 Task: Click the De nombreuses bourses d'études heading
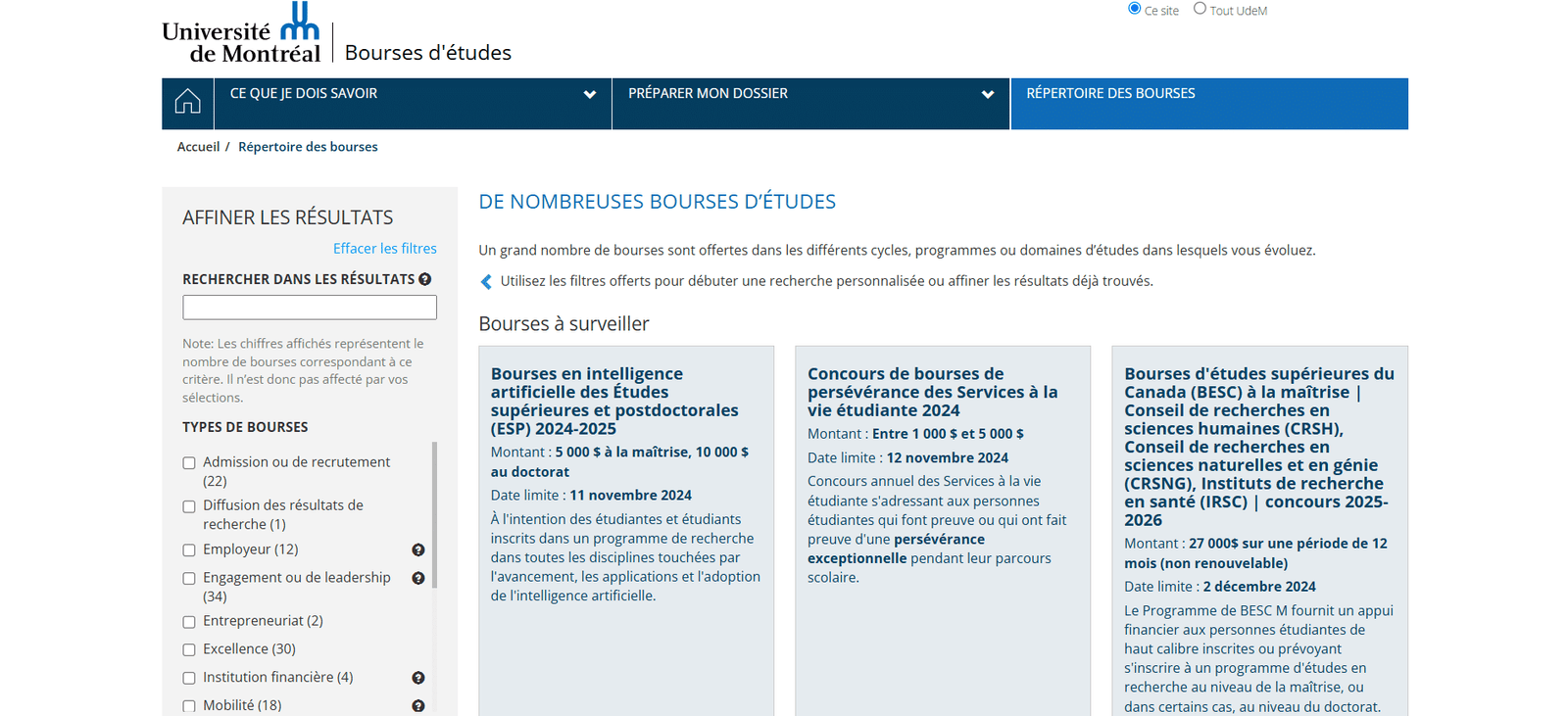tap(658, 202)
